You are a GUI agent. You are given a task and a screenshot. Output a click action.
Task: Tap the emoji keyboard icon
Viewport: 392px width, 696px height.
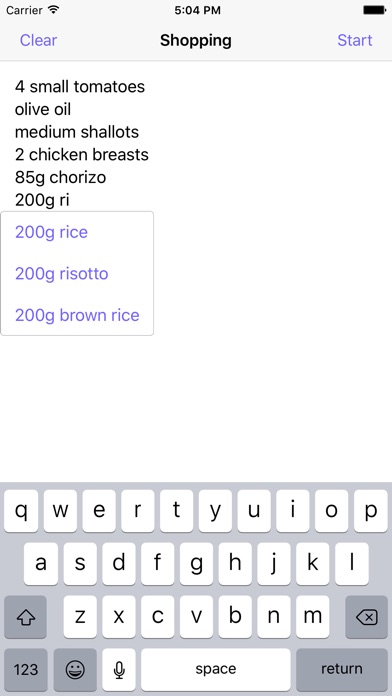(x=75, y=669)
